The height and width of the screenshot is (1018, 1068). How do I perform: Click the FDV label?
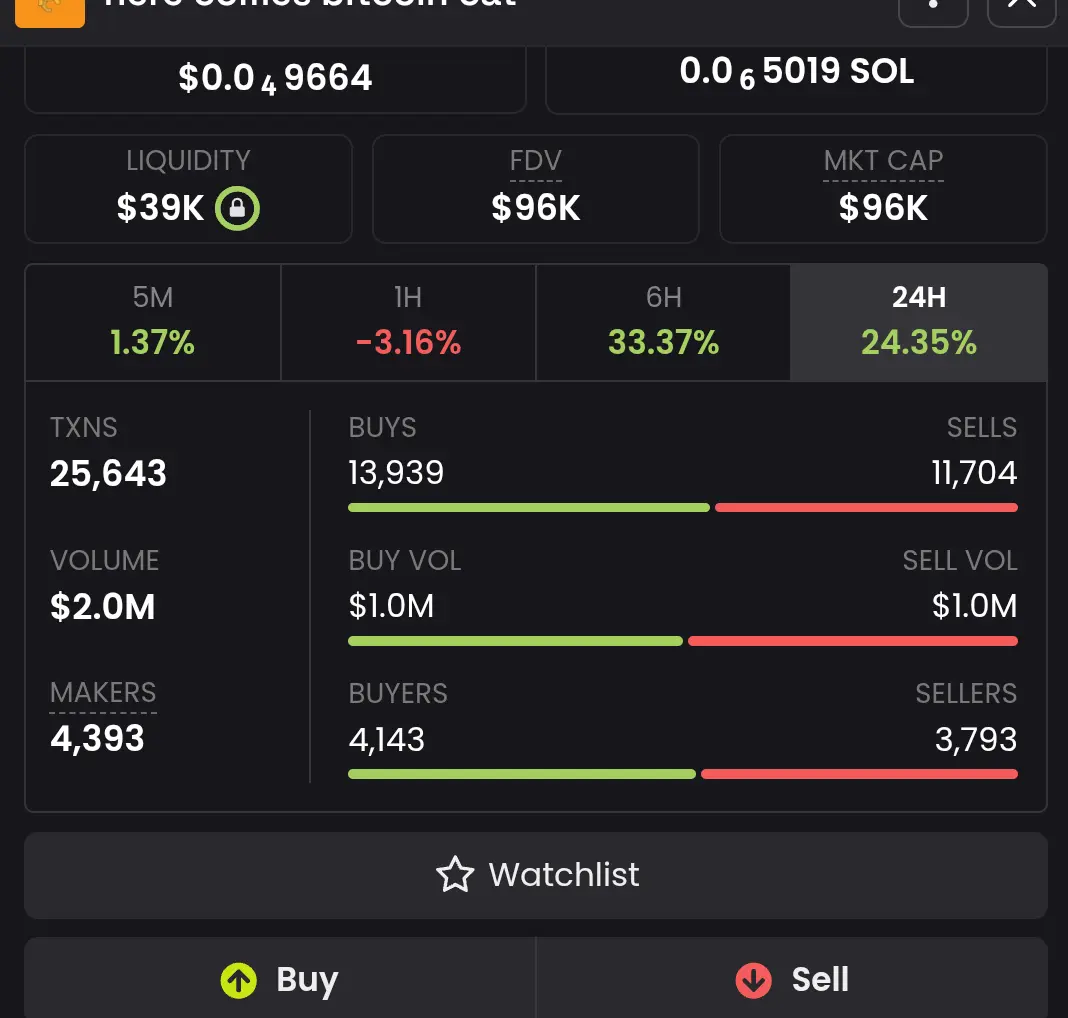click(536, 161)
